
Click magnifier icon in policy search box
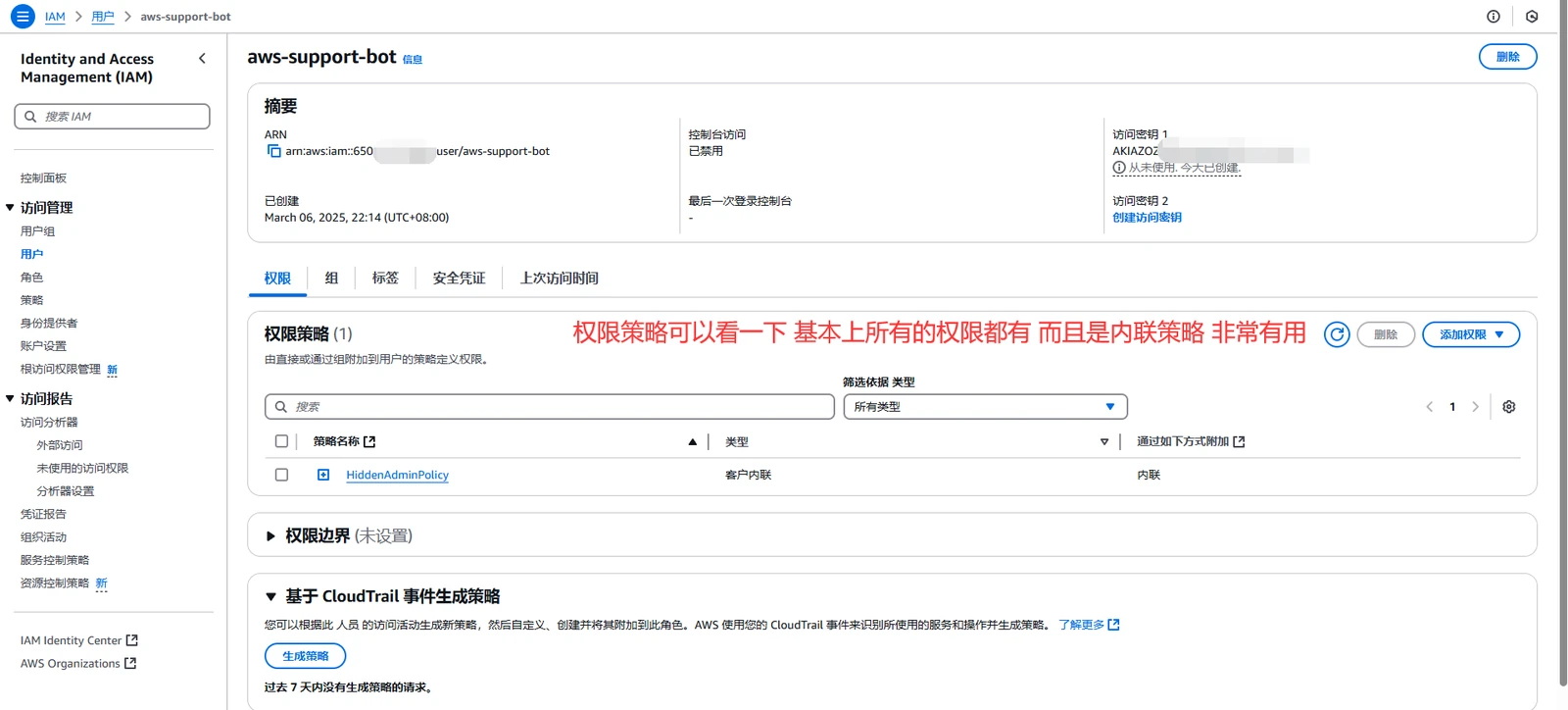(281, 407)
